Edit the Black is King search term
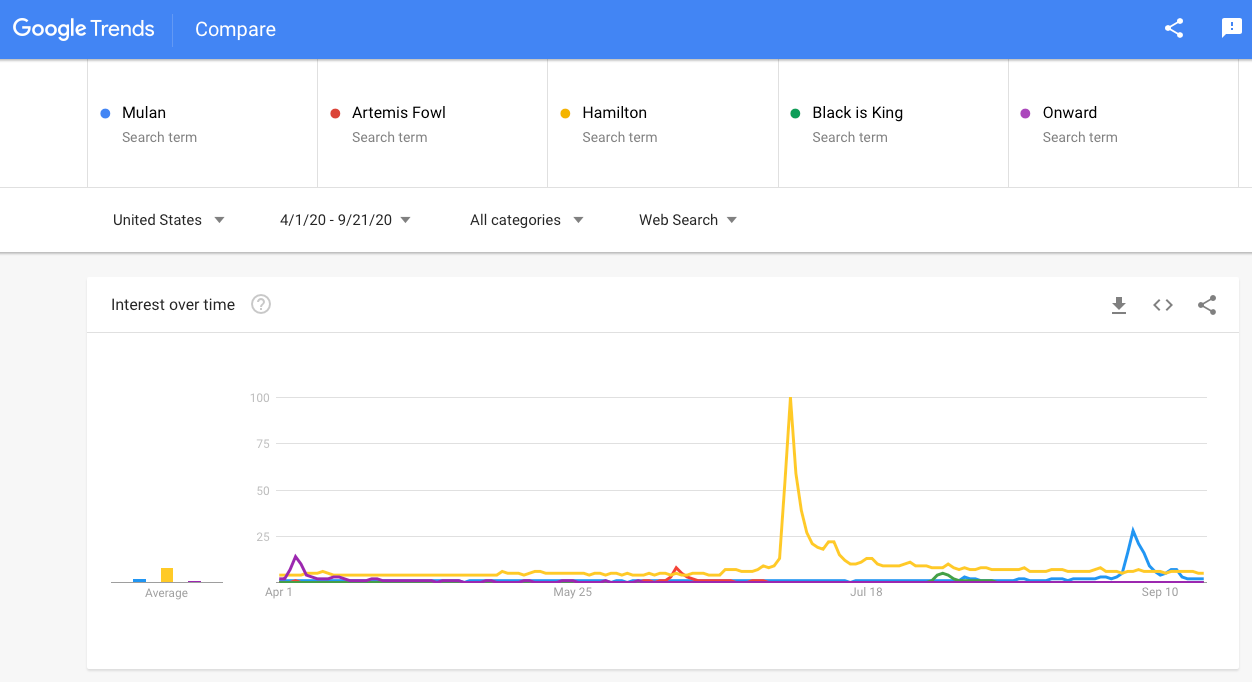1252x682 pixels. pyautogui.click(x=893, y=124)
